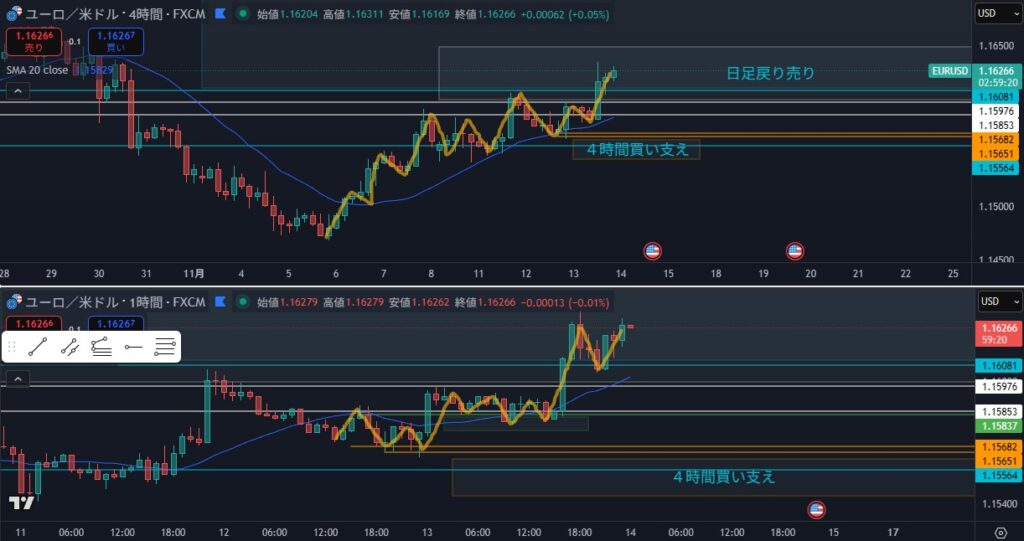
Task: Open the USD currency dropdown on lower chart
Action: coord(995,301)
